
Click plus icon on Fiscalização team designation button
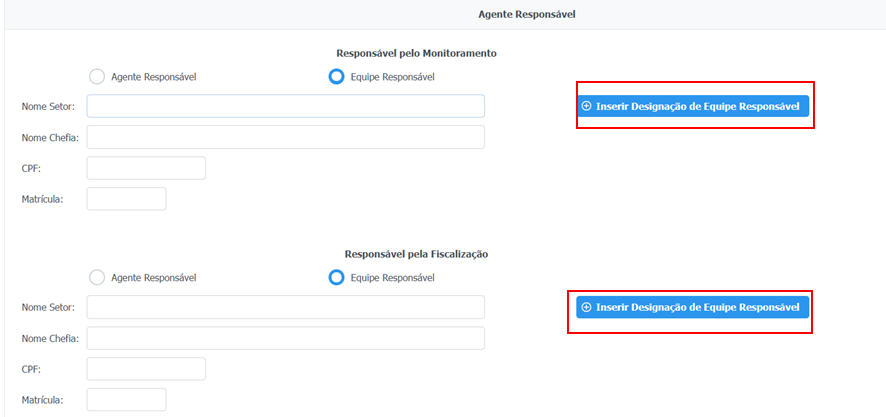point(587,307)
